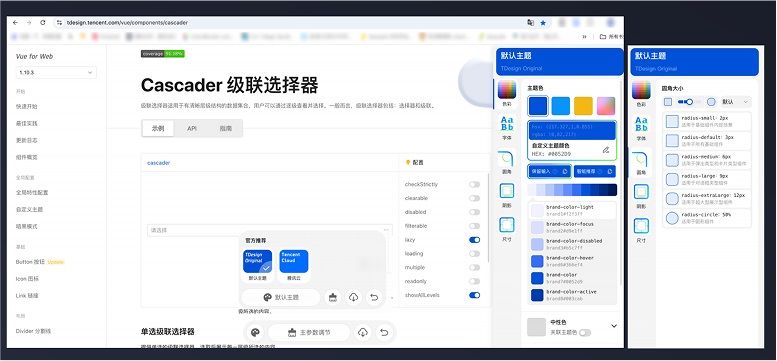
Task: Turn off the lazy switch
Action: (475, 240)
